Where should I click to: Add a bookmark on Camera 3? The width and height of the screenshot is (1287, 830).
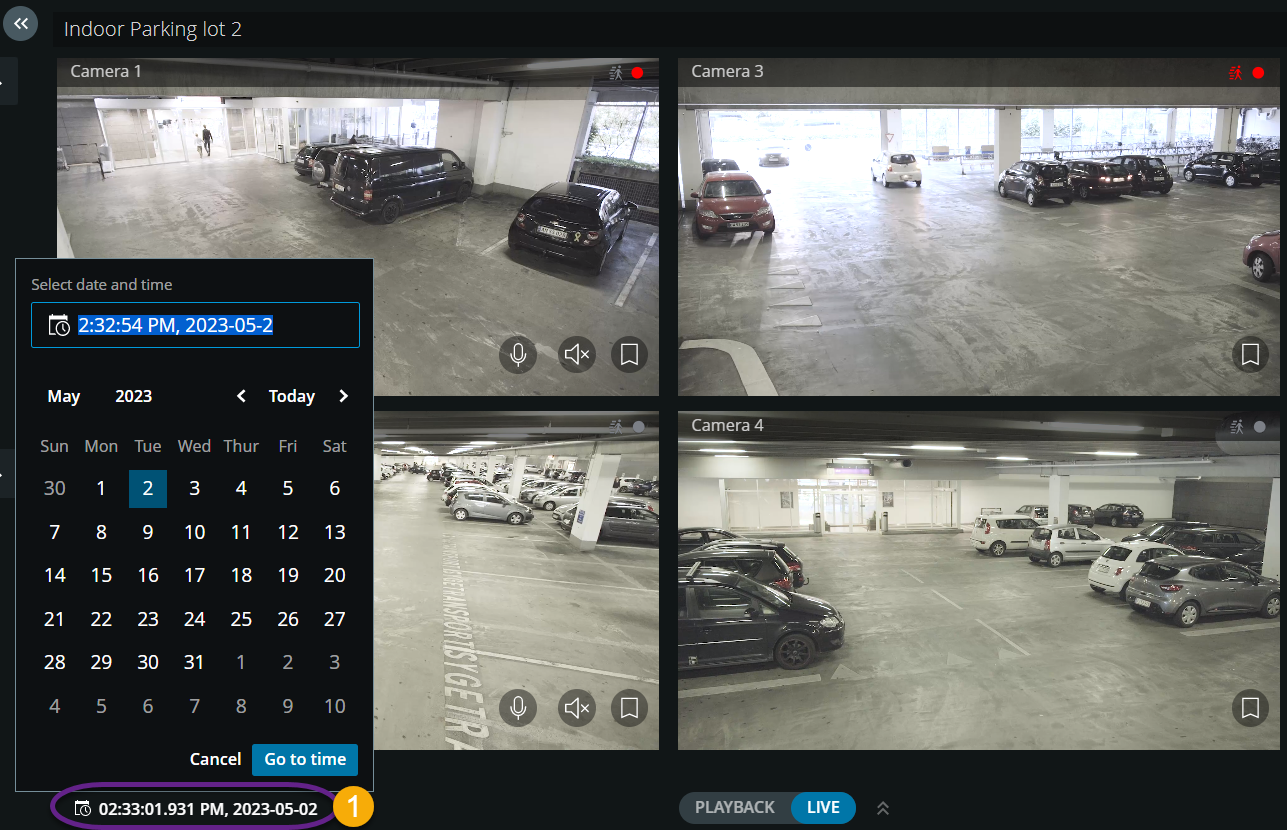[x=1250, y=354]
